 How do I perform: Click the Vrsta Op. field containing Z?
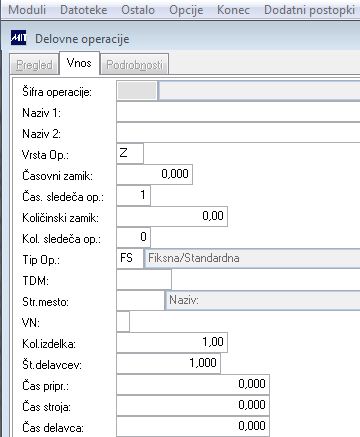[x=130, y=153]
